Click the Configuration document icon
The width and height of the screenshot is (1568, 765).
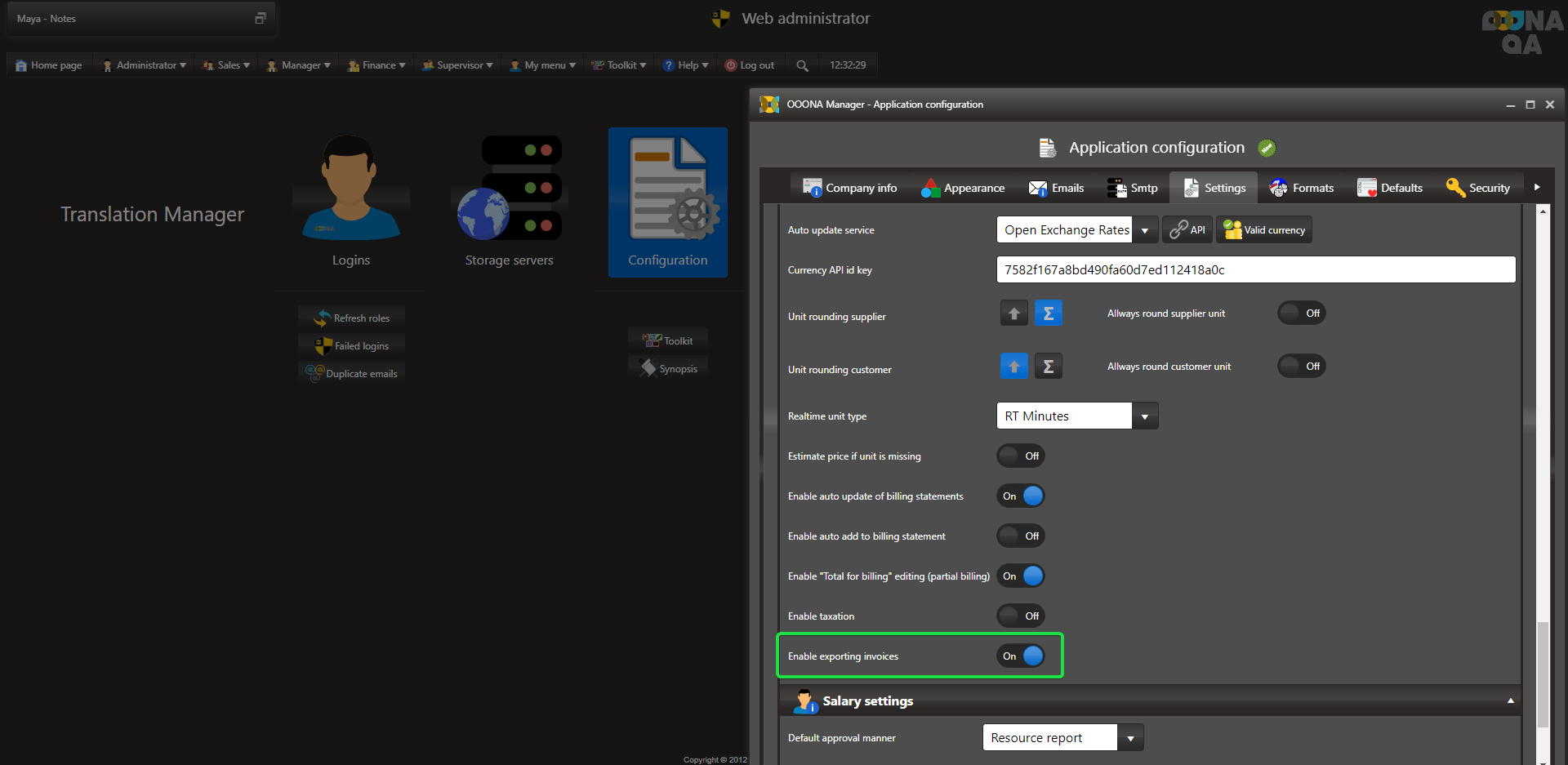click(x=667, y=189)
